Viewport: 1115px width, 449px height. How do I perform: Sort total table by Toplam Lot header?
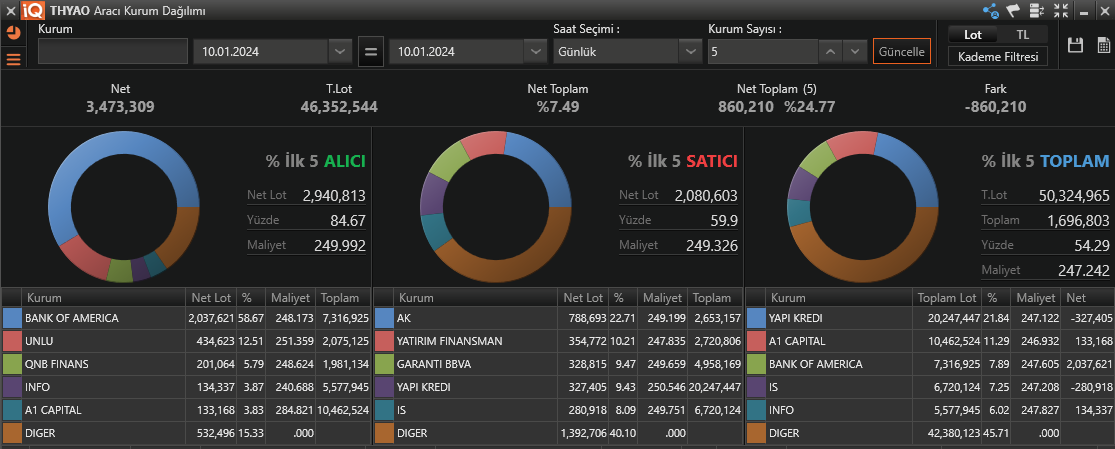948,298
